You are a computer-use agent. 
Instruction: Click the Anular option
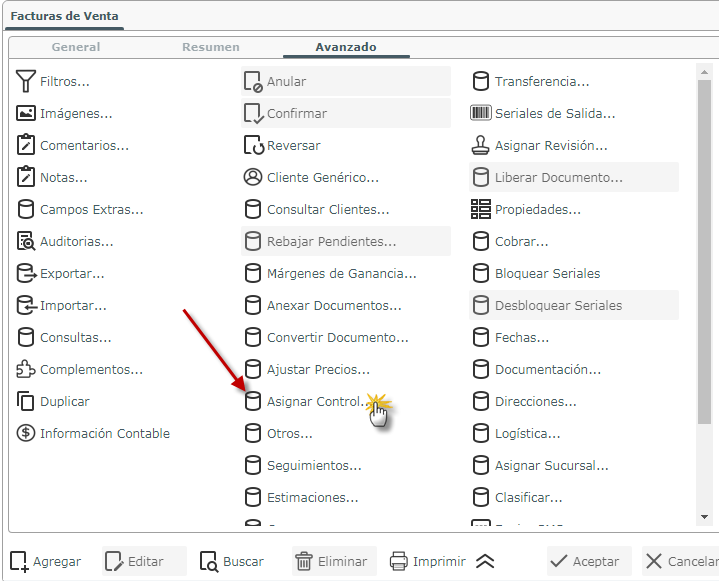point(346,81)
